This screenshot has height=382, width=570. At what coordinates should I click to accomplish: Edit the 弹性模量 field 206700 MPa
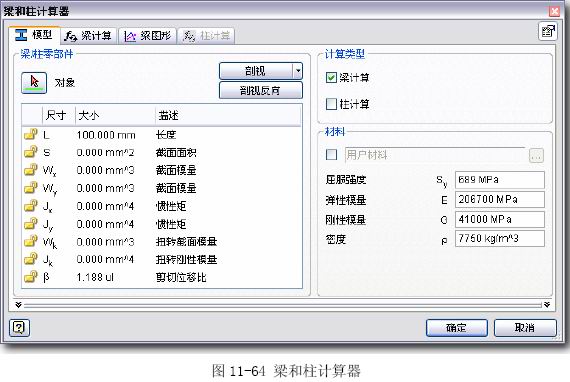(500, 200)
